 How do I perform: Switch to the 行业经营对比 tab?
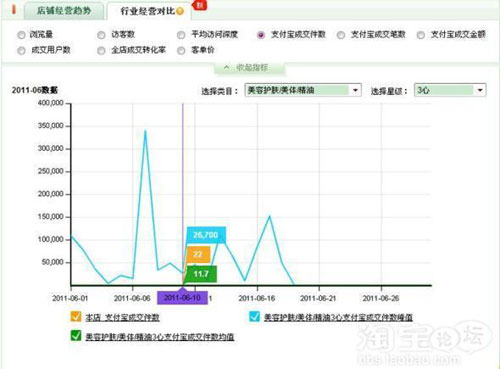tap(148, 11)
